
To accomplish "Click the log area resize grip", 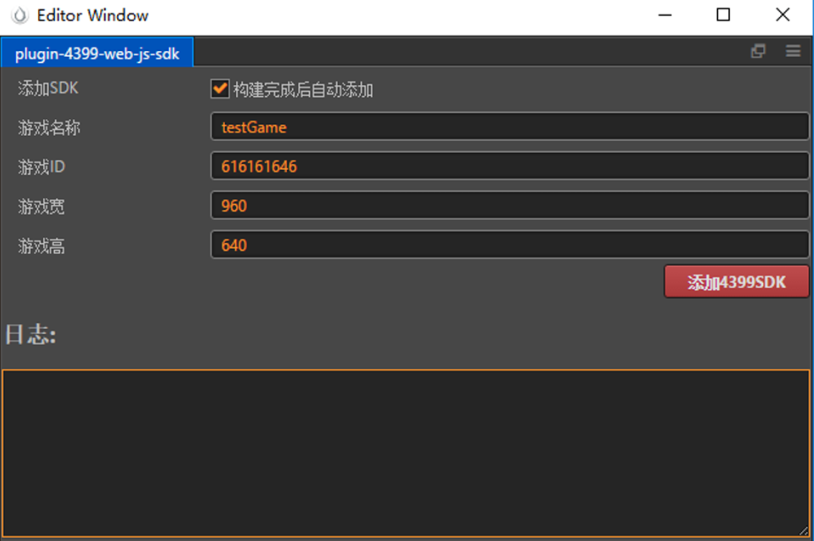I will point(804,531).
